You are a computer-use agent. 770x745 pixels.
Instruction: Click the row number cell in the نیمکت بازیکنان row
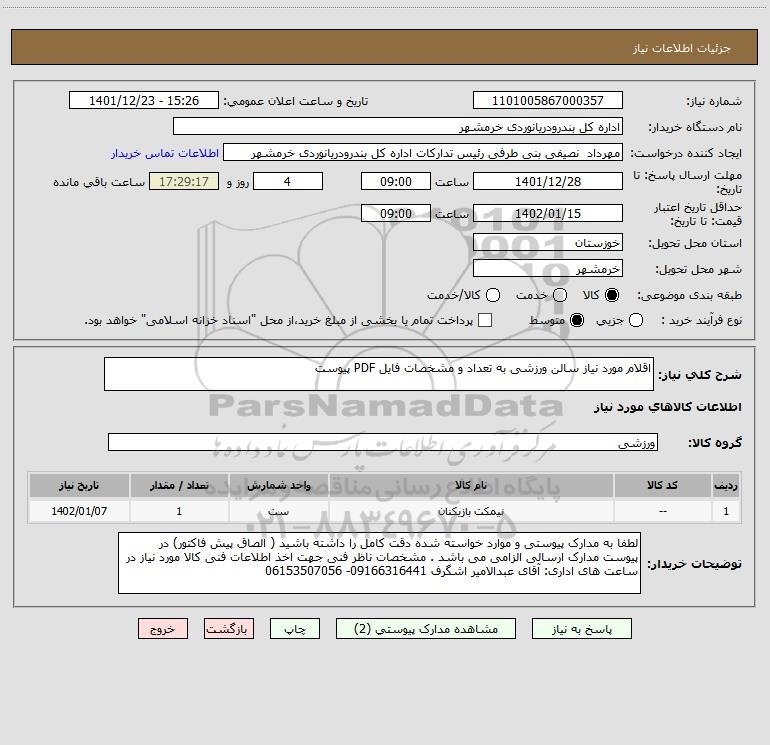tap(726, 511)
